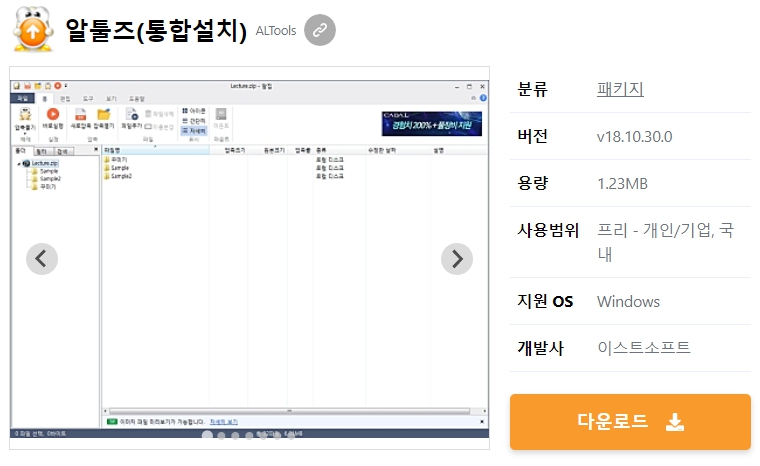
Task: Click the Windows supported OS value
Action: pyautogui.click(x=628, y=302)
